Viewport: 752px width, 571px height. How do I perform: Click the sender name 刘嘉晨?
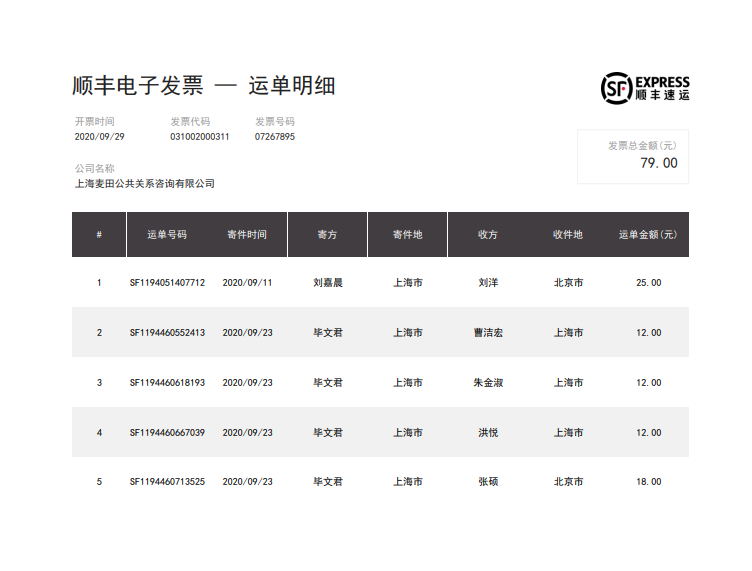click(327, 283)
